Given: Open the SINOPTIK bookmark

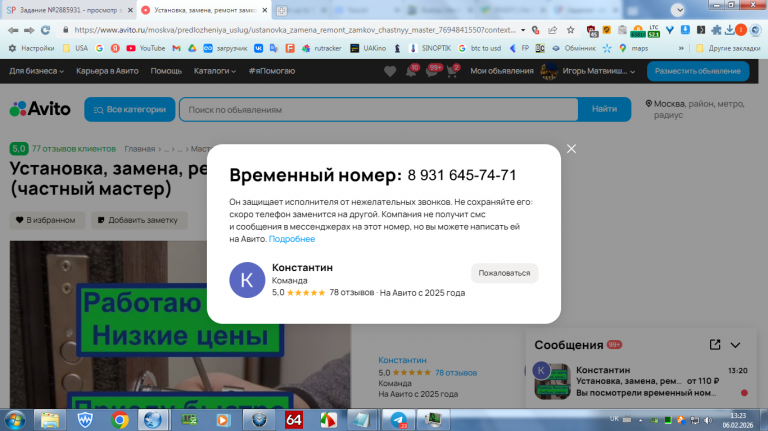Looking at the screenshot, I should tap(430, 48).
